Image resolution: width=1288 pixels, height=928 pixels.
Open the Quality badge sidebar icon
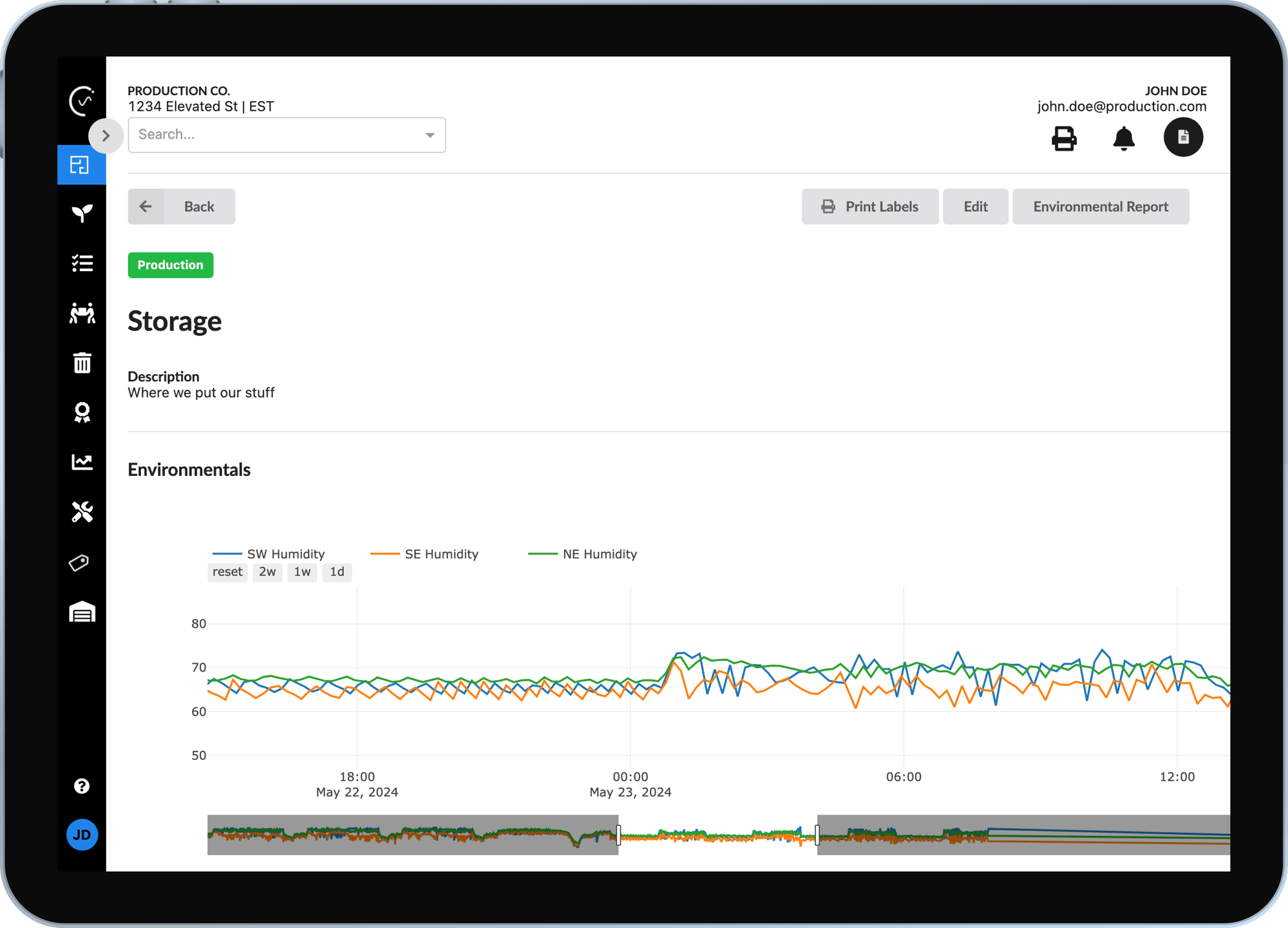point(81,412)
